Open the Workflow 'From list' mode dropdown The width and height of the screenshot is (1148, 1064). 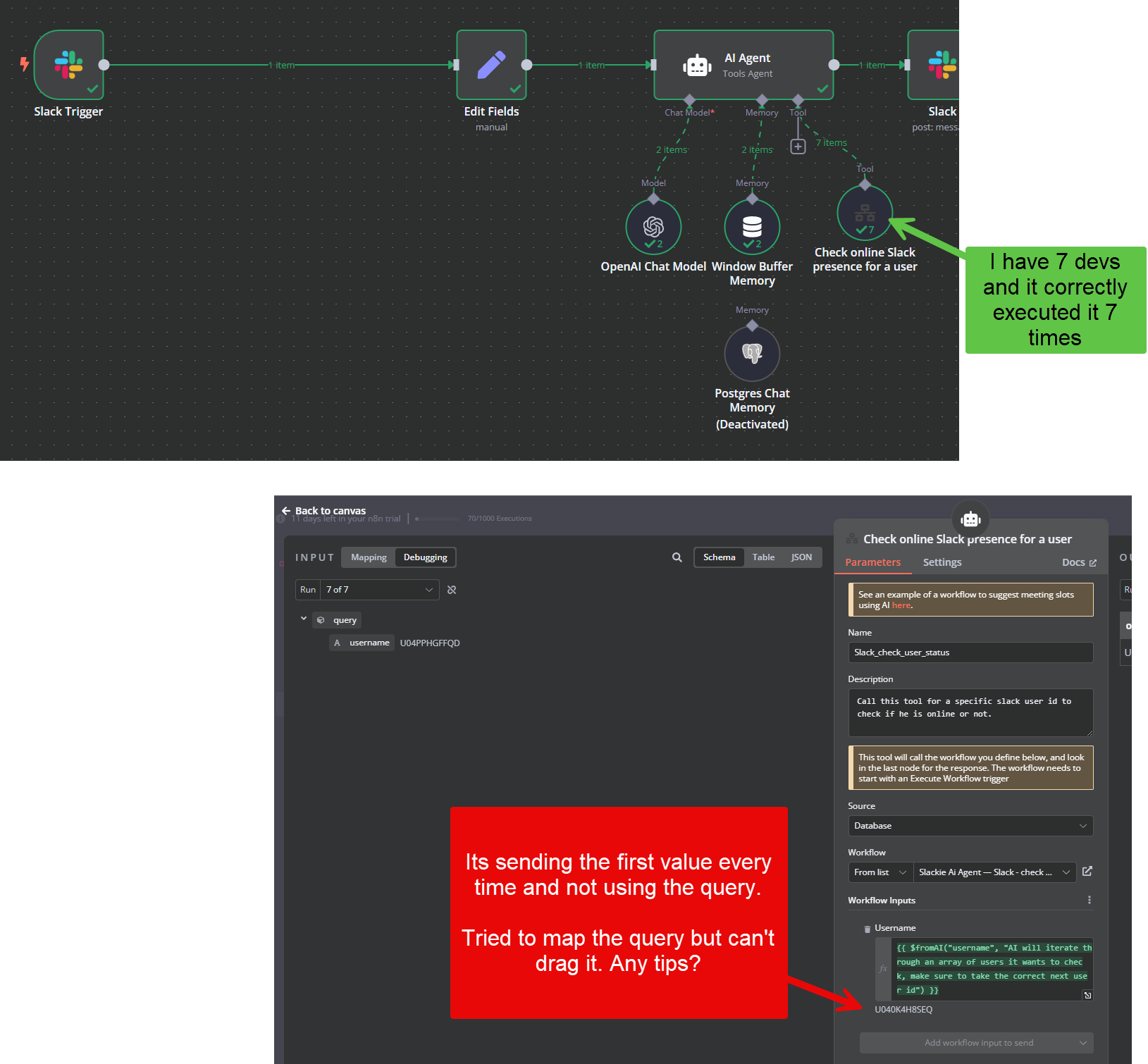pos(880,872)
